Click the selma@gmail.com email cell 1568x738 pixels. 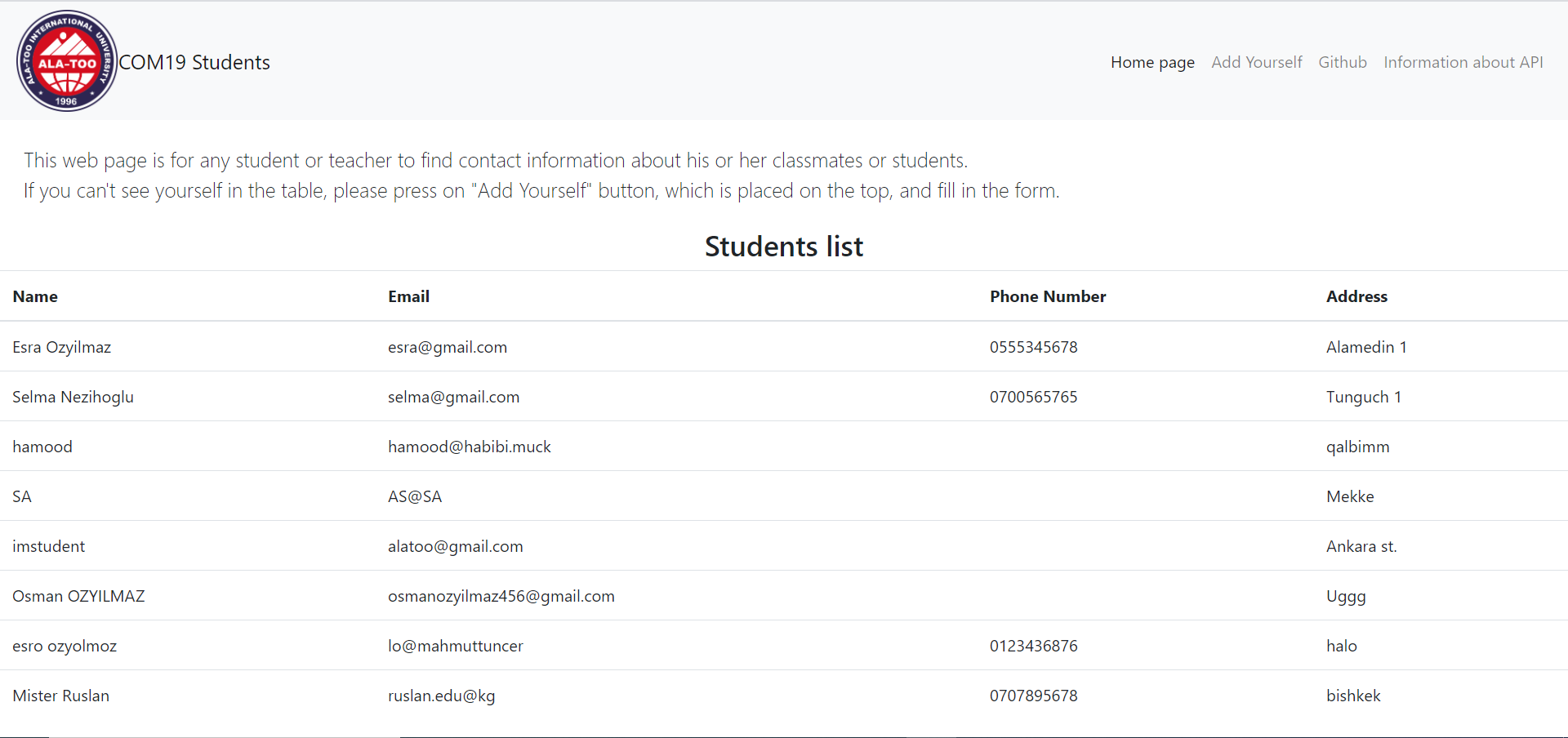click(453, 398)
